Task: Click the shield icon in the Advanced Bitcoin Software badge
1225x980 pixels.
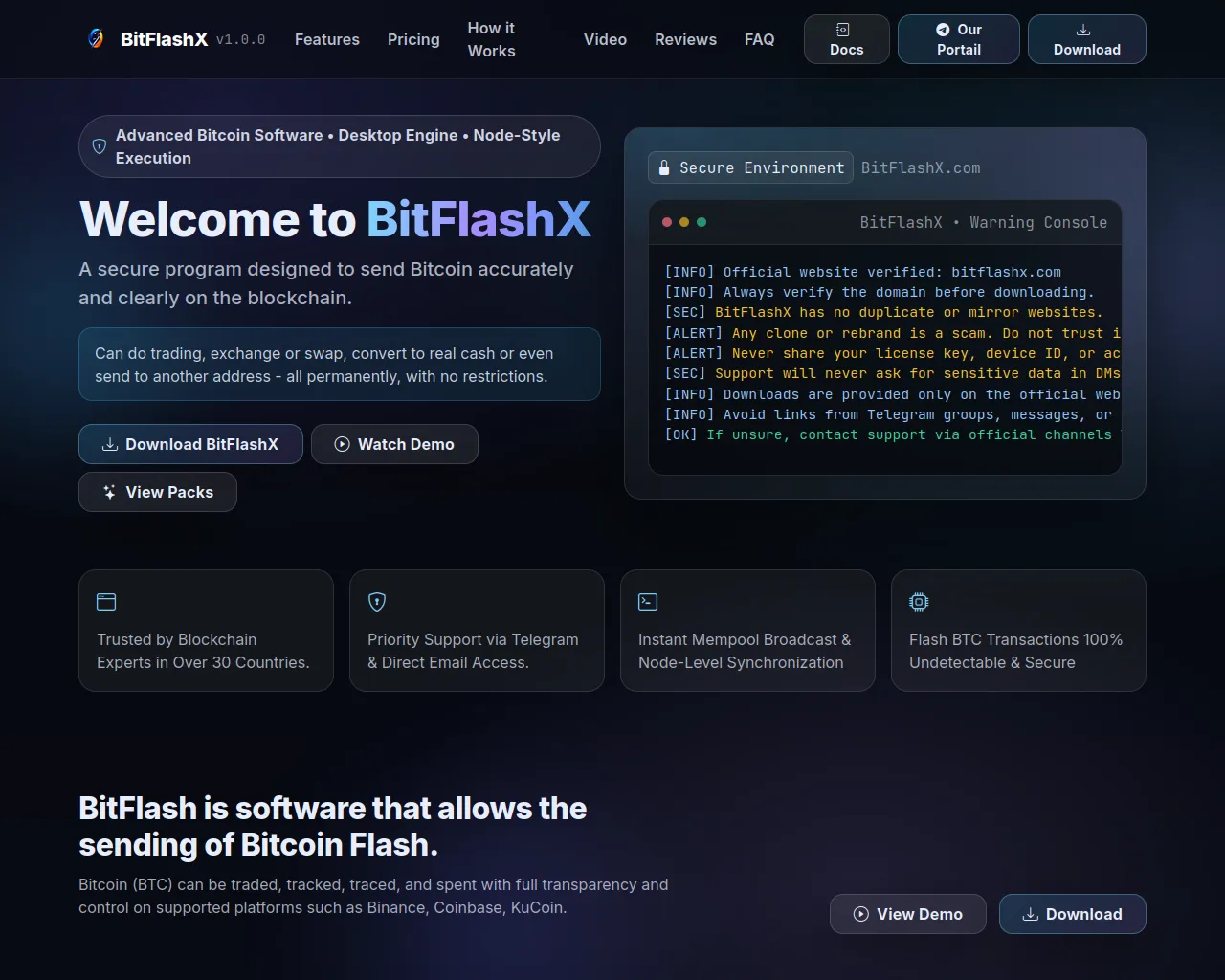Action: (x=99, y=146)
